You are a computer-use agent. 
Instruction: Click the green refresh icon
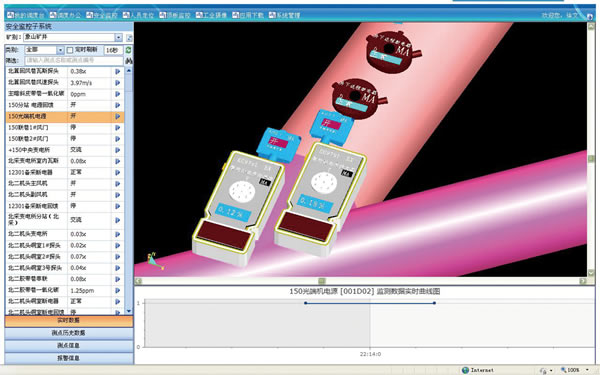click(x=129, y=50)
